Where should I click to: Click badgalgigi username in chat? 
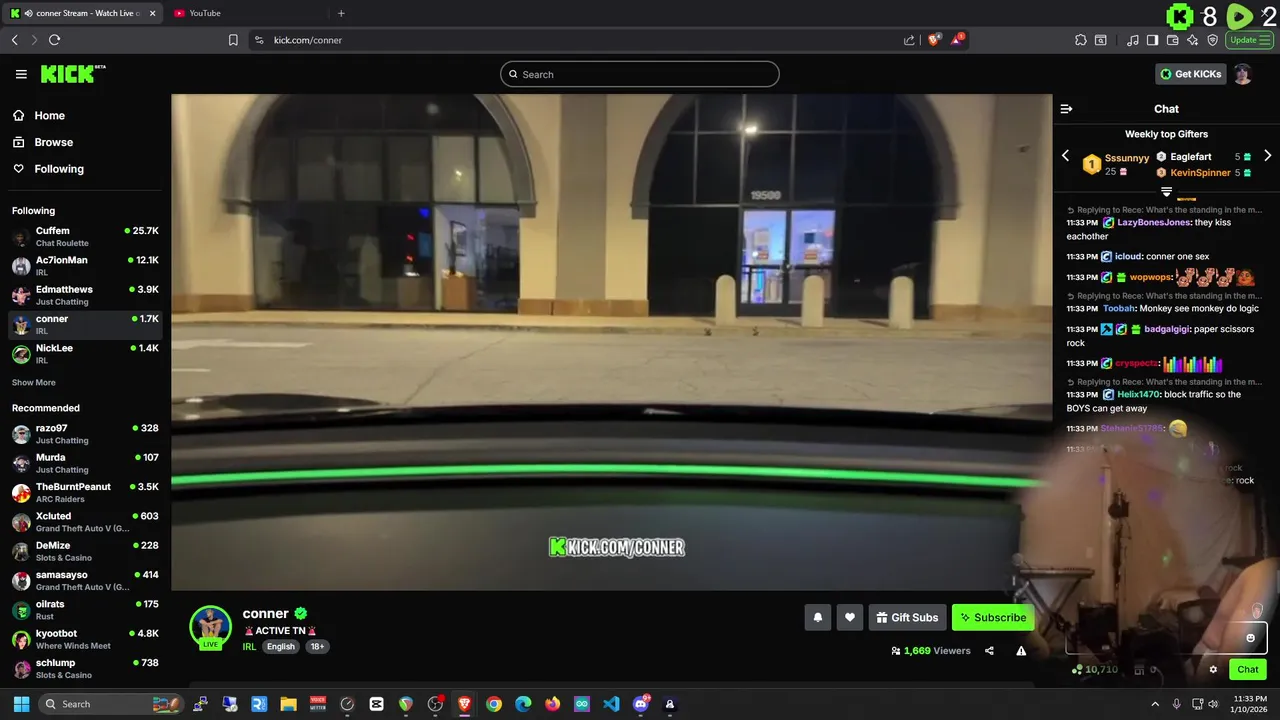[1167, 329]
